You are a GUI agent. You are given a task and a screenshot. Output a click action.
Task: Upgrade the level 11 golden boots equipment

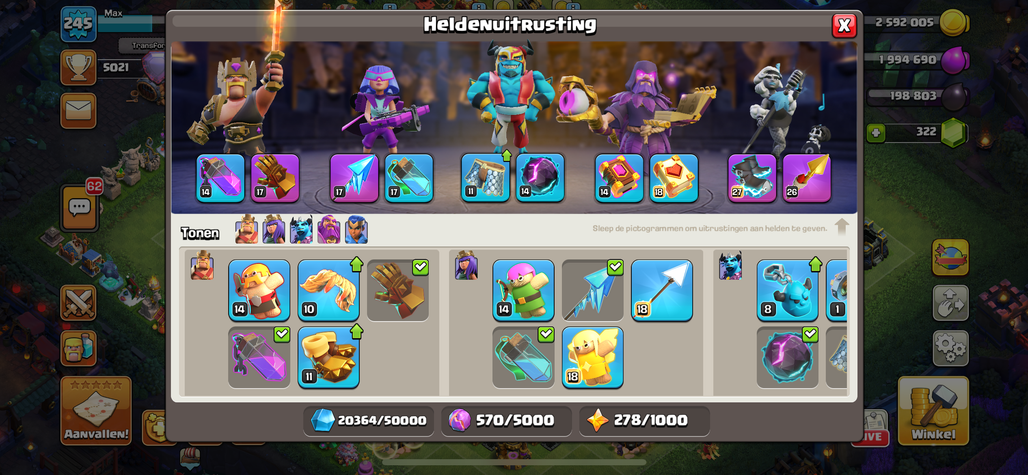pyautogui.click(x=328, y=357)
